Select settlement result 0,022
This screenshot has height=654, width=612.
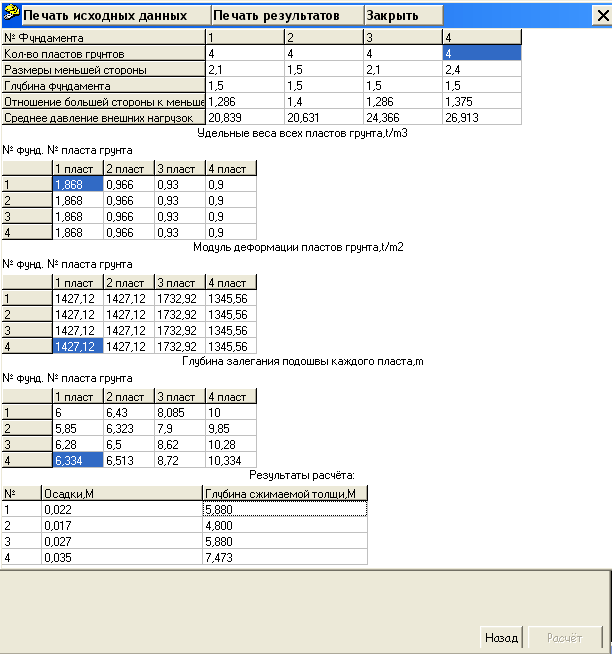coord(122,509)
